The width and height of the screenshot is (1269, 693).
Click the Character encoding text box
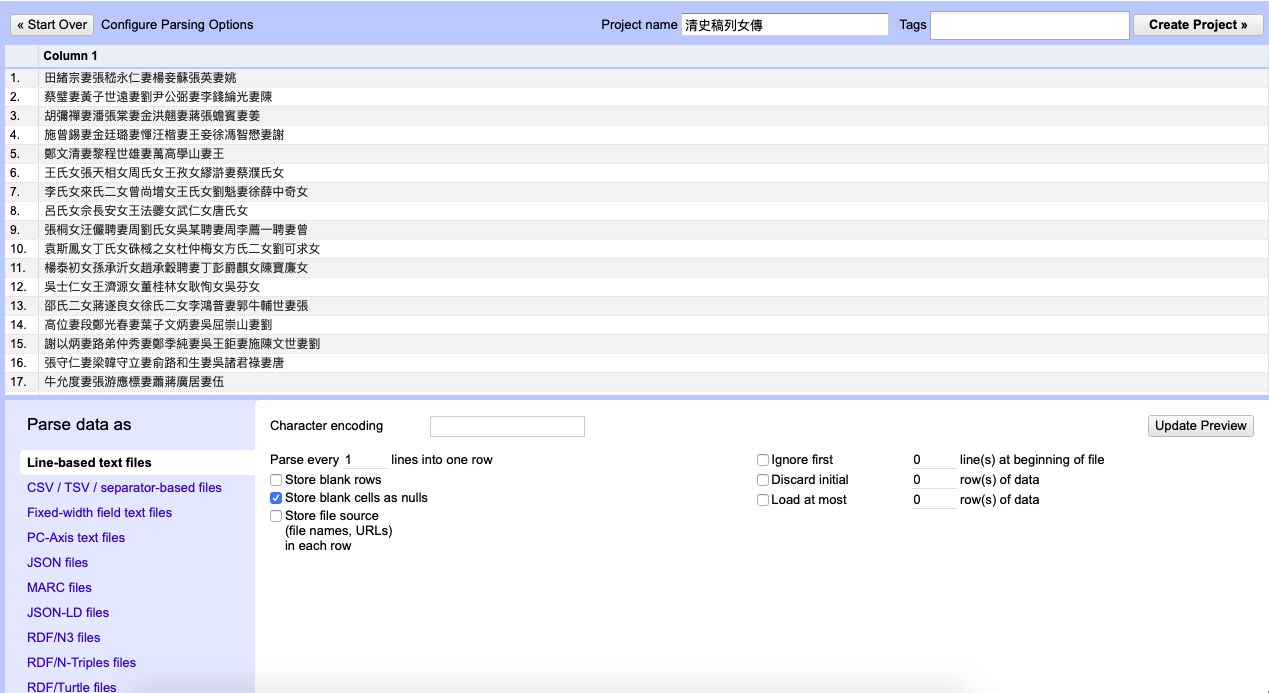click(x=507, y=427)
